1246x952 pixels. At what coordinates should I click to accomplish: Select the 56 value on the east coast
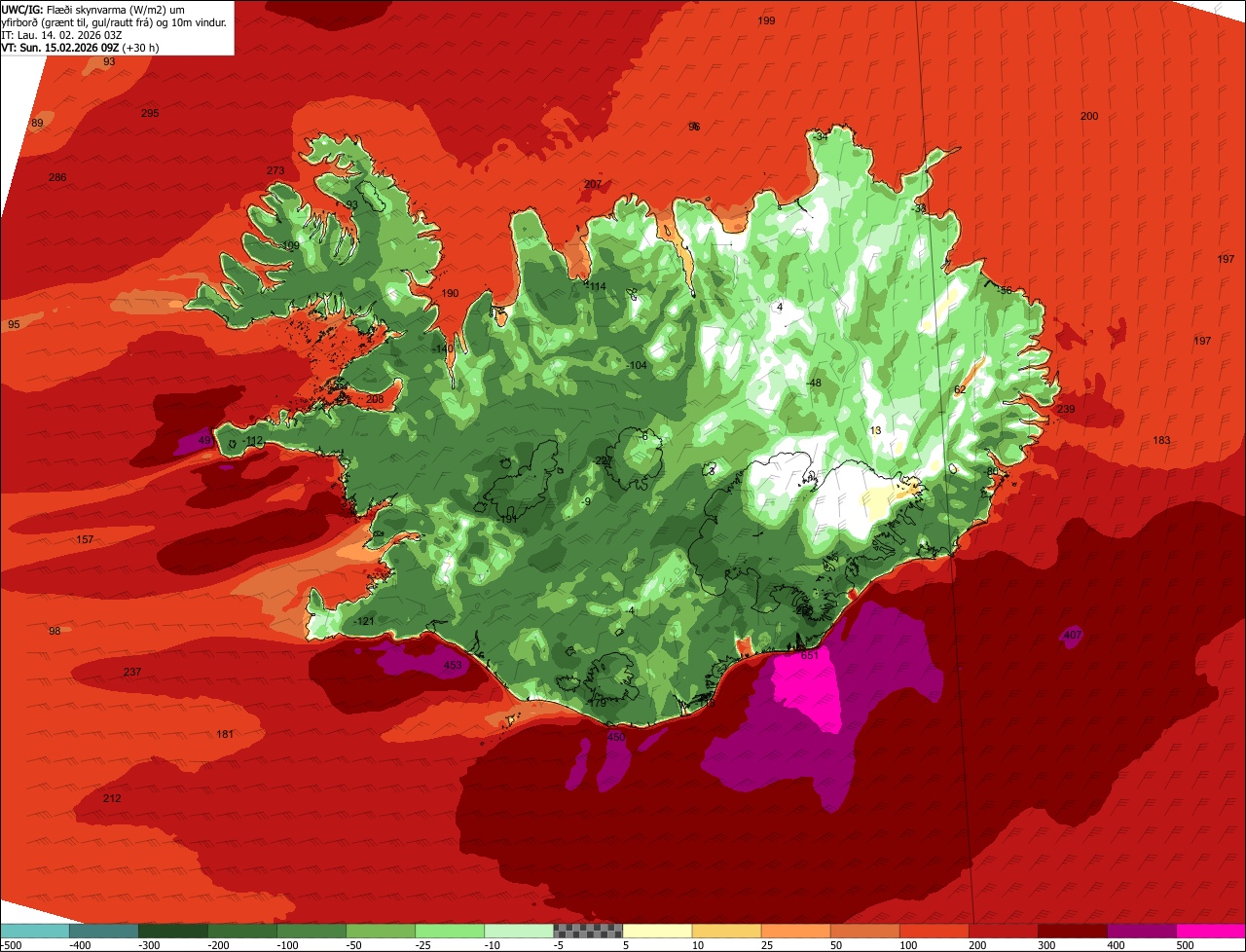tap(1006, 290)
